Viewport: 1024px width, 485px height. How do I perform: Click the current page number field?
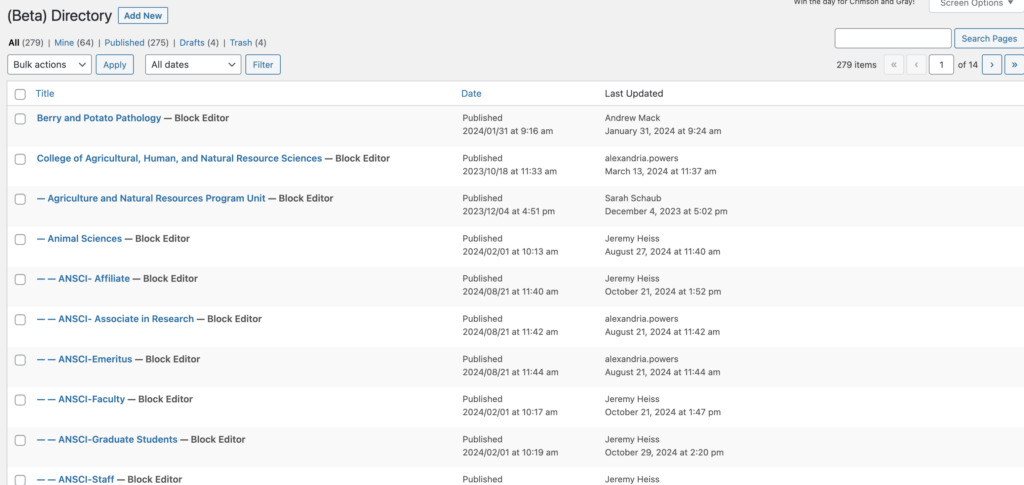point(941,65)
